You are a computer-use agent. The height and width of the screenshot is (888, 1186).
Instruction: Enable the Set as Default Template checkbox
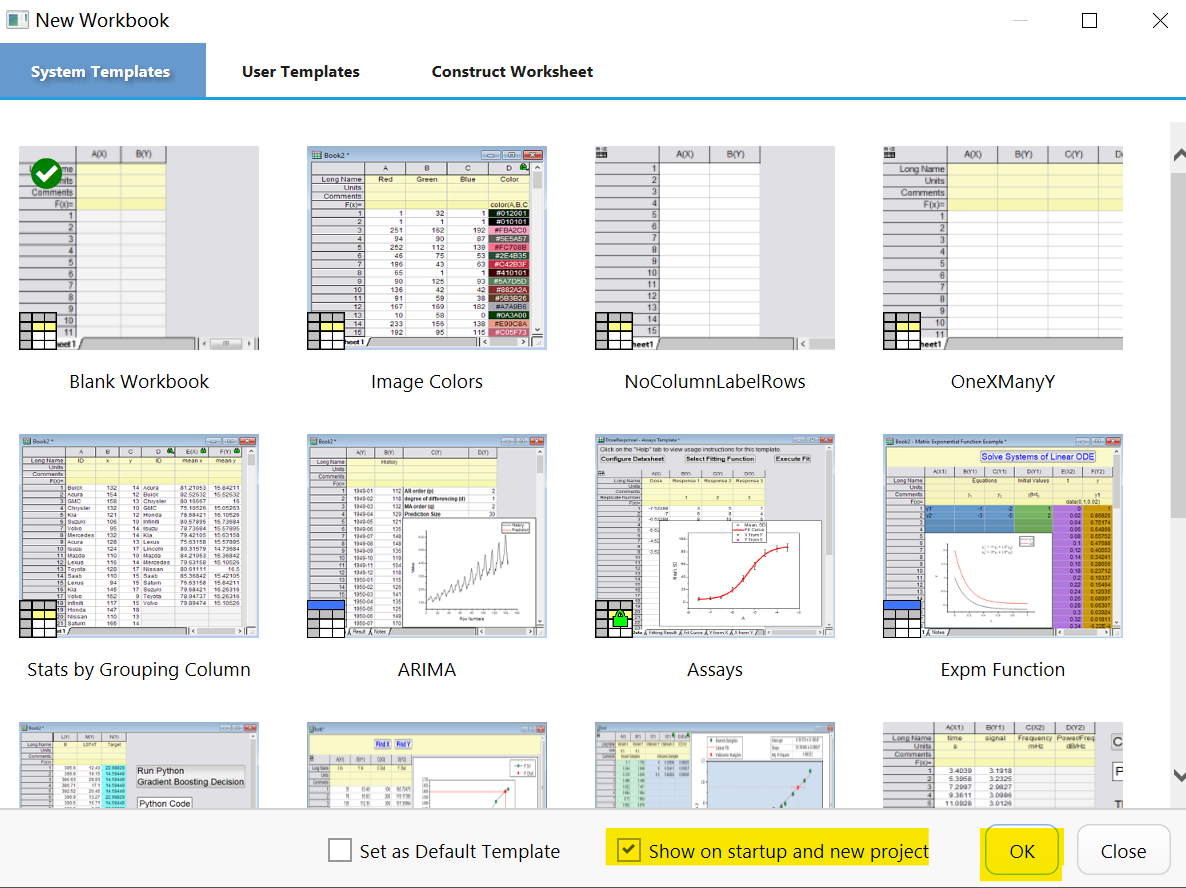pyautogui.click(x=340, y=850)
